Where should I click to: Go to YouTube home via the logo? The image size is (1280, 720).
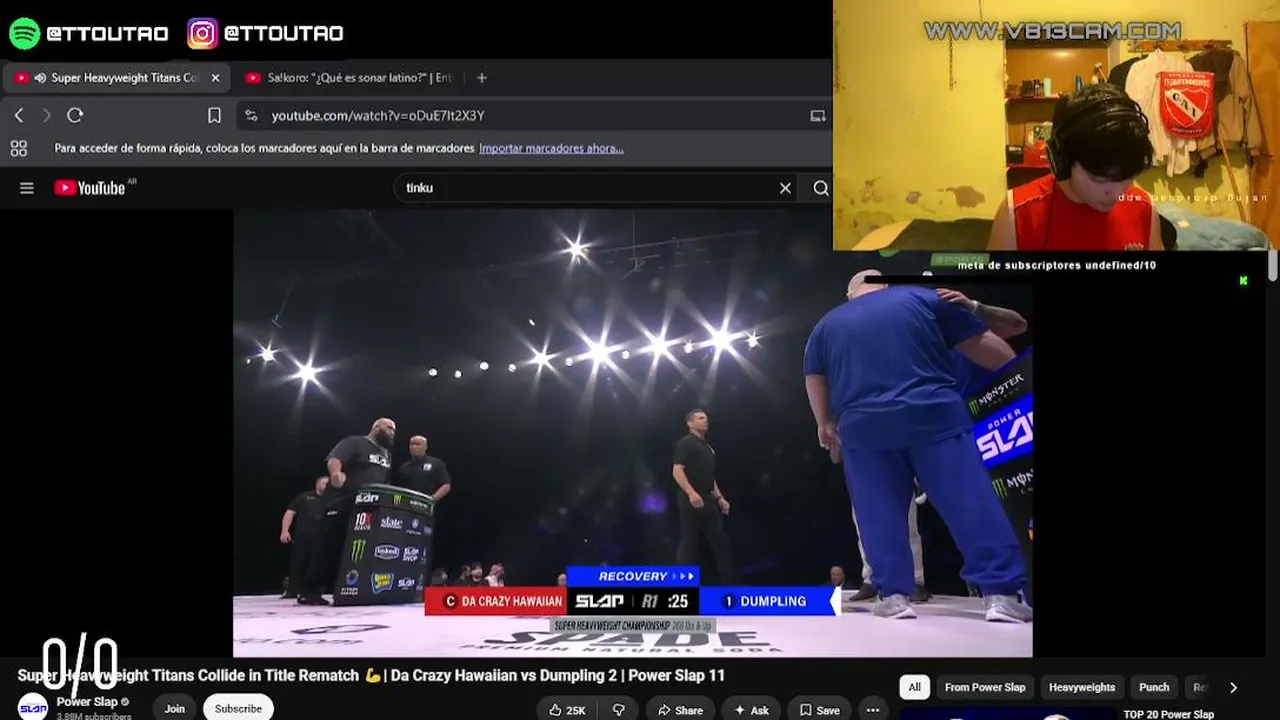pos(90,188)
